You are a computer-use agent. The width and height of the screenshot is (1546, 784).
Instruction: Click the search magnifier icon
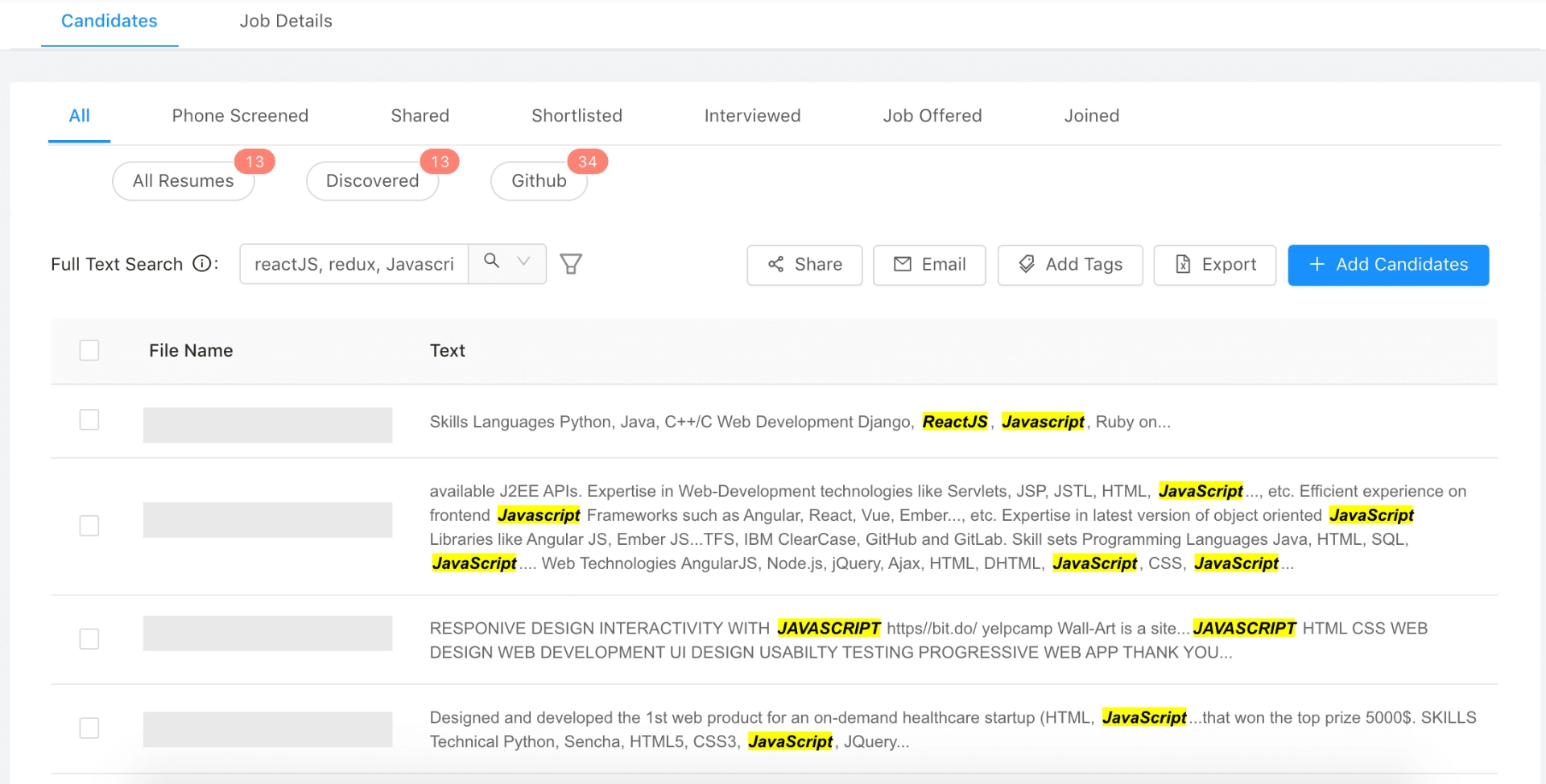[490, 263]
